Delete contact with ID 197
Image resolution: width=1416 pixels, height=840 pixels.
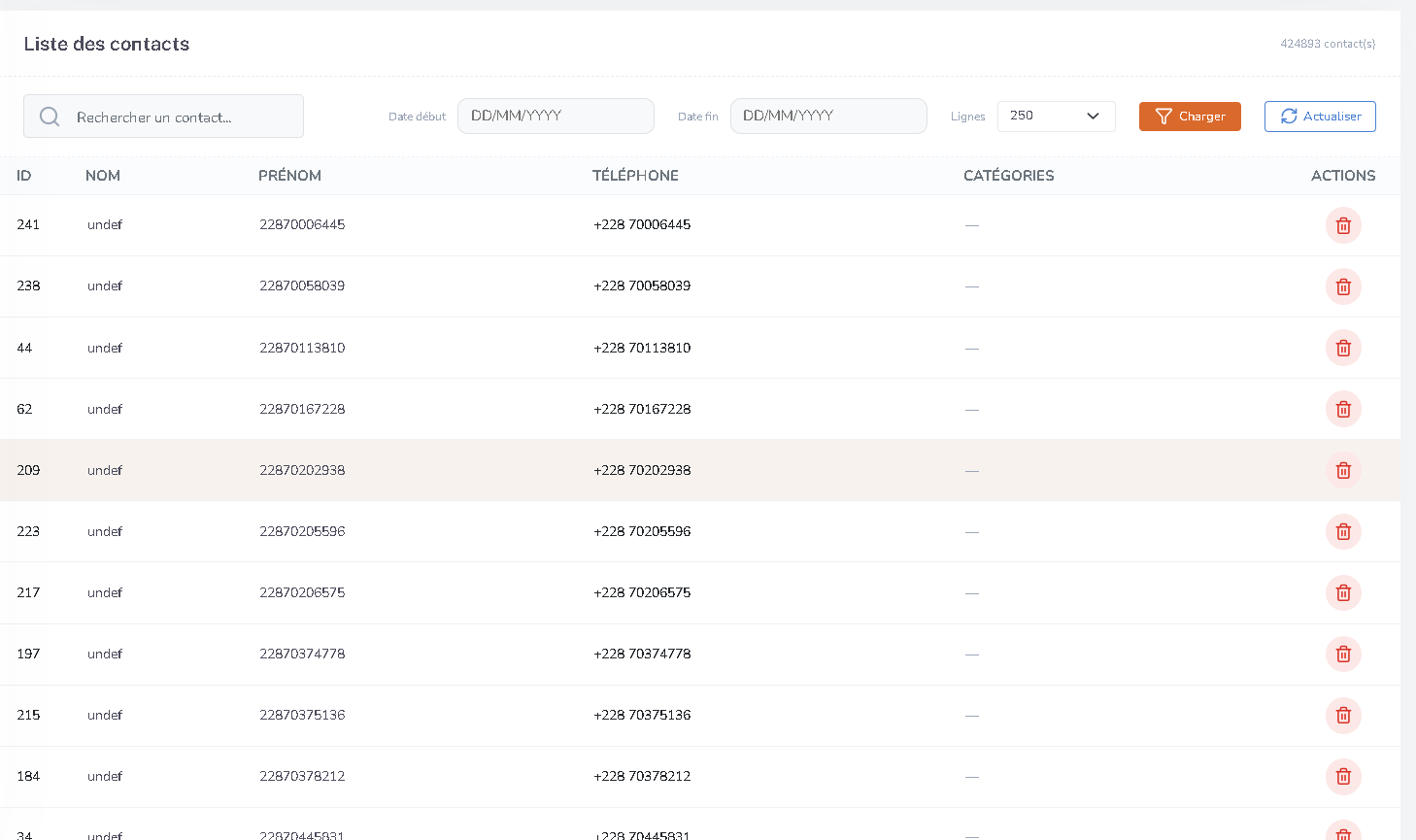[1343, 654]
